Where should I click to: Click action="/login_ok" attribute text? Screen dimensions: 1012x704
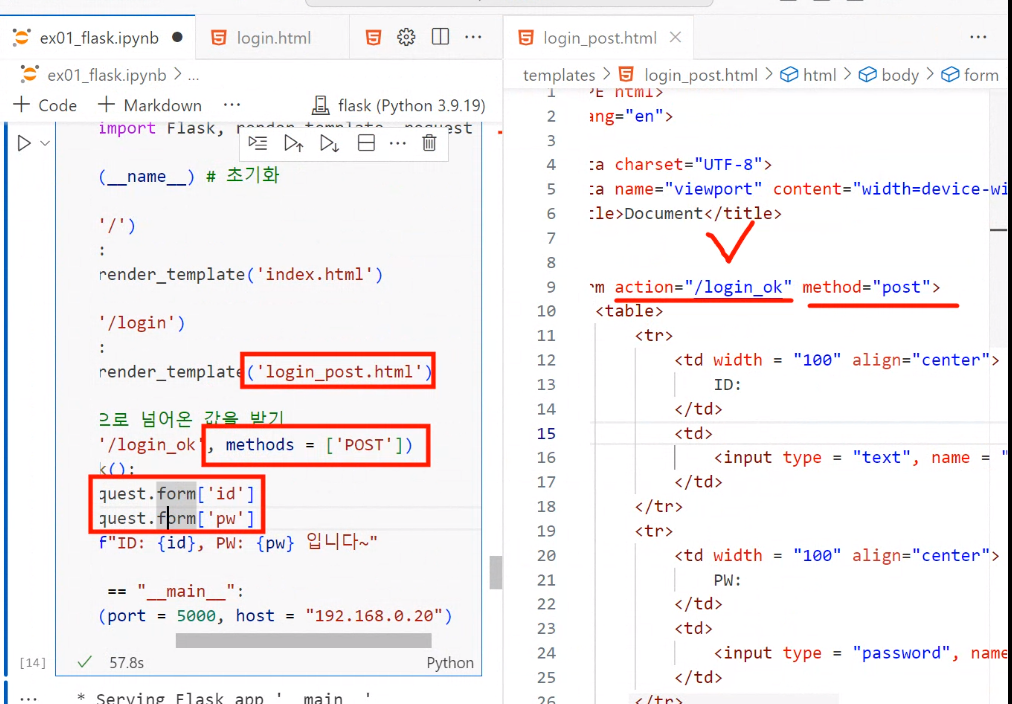click(703, 287)
